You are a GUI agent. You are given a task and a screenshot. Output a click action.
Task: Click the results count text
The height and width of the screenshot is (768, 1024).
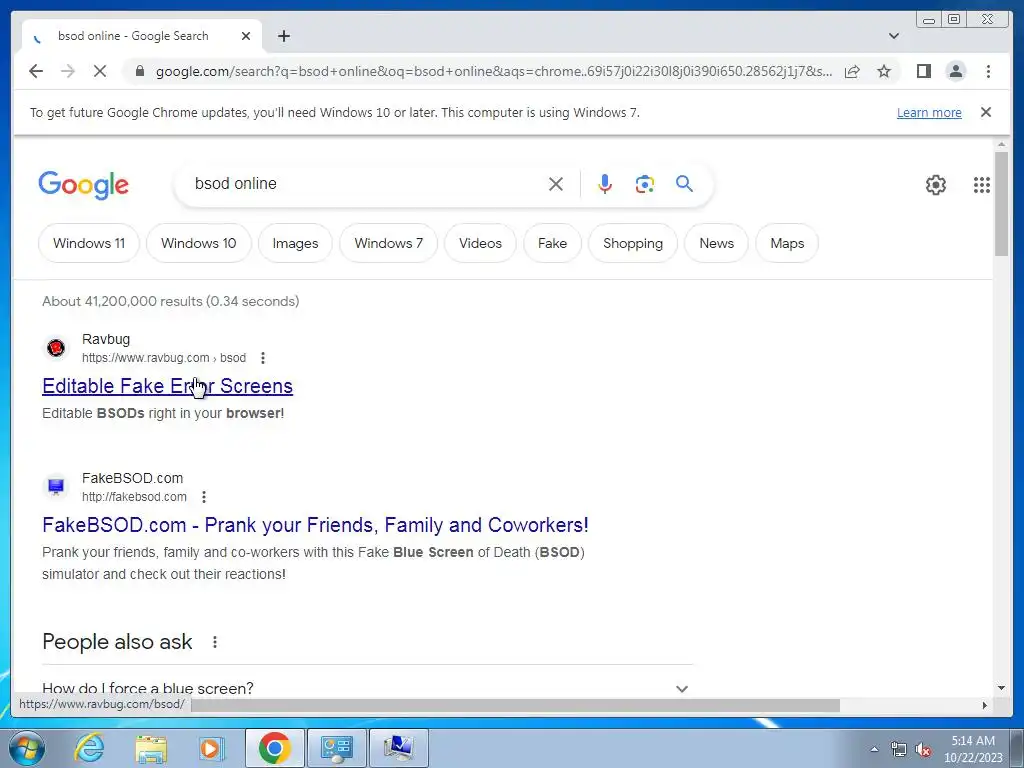170,301
